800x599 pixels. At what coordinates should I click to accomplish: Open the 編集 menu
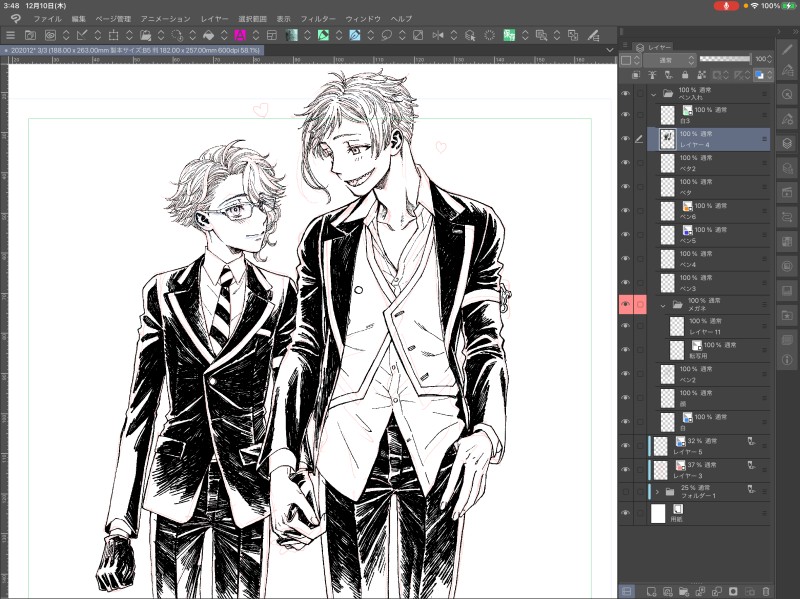tap(79, 19)
